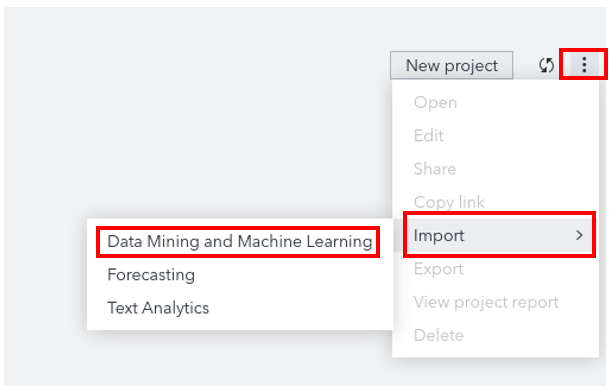Click the refresh projects icon
Image resolution: width=614 pixels, height=392 pixels.
point(546,65)
